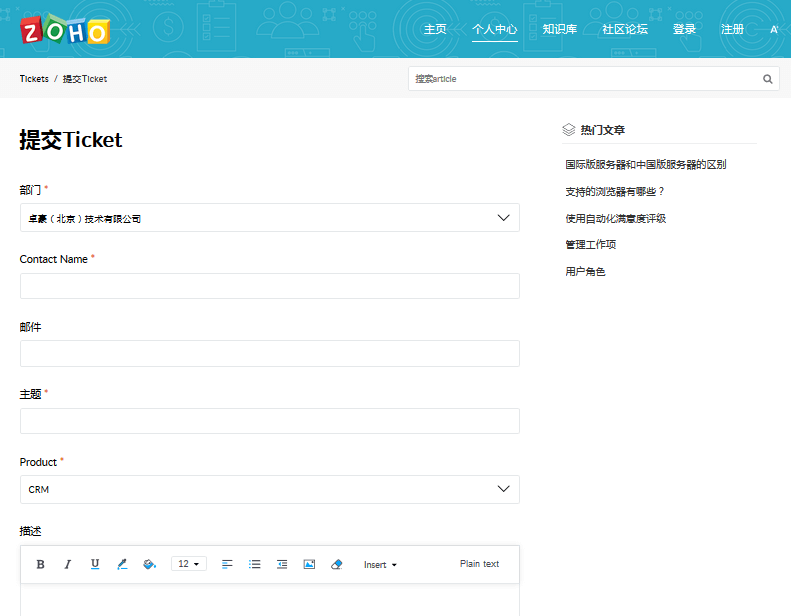791x616 pixels.
Task: Open article 支持的浏览器有哪些？
Action: coord(615,191)
